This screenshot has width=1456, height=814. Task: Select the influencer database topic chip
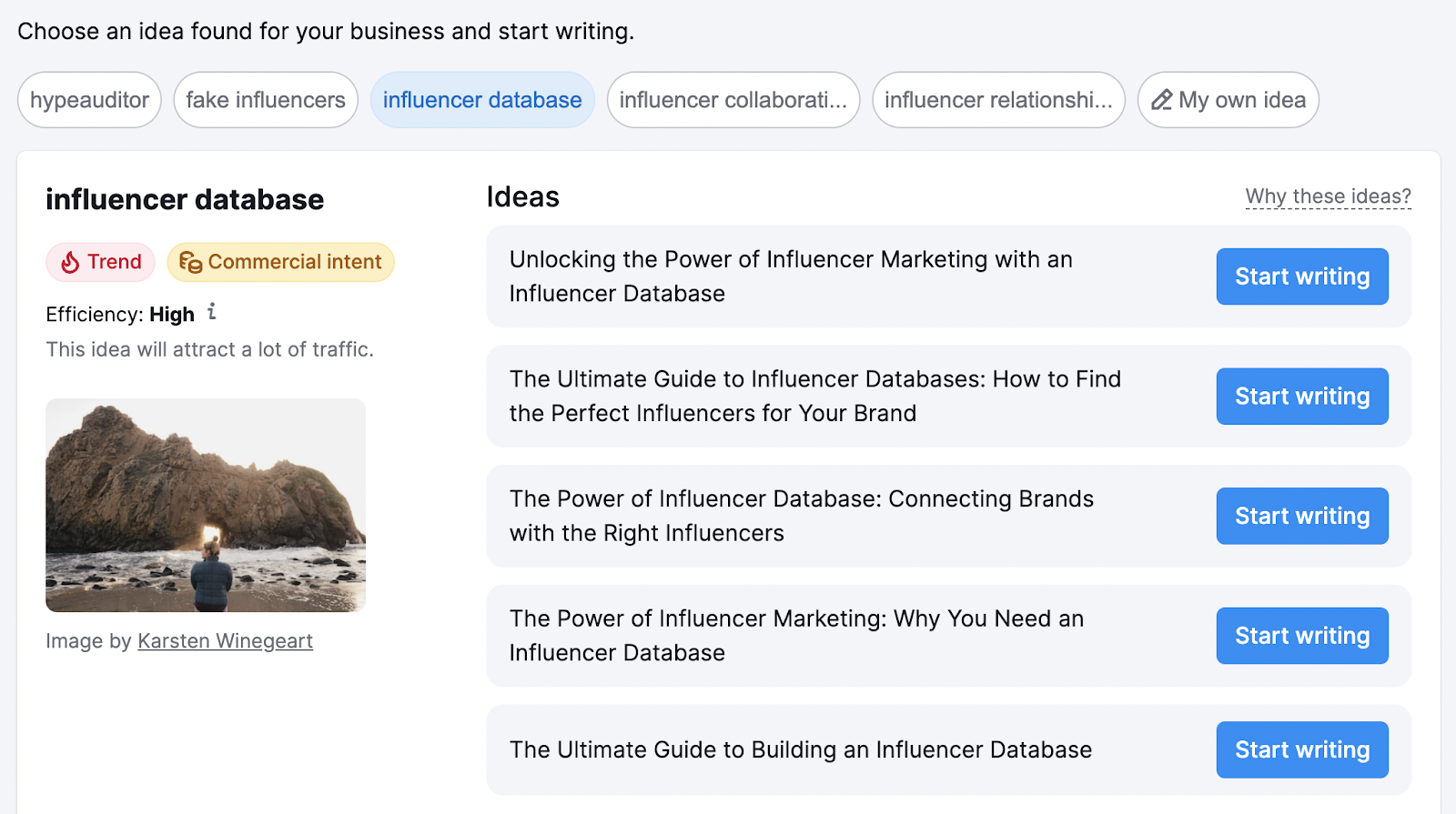click(482, 100)
